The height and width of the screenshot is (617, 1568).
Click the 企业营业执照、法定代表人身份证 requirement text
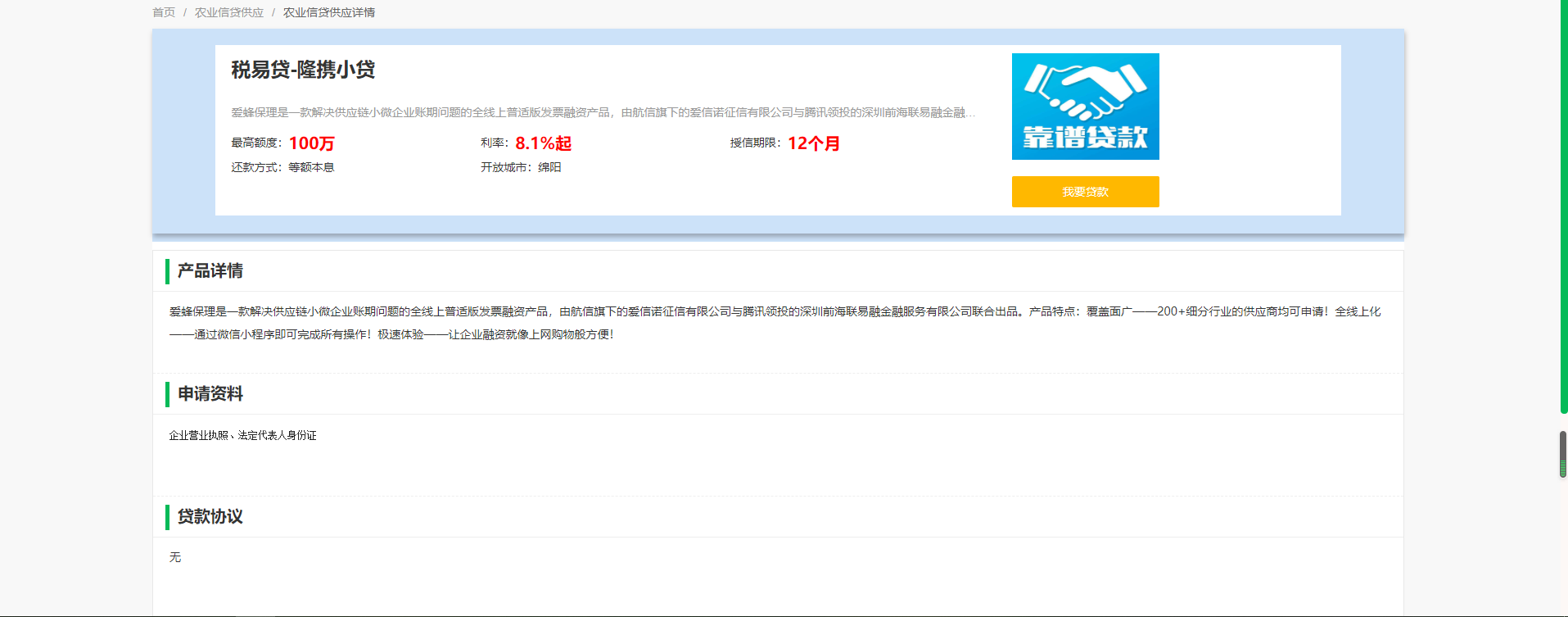tap(242, 435)
